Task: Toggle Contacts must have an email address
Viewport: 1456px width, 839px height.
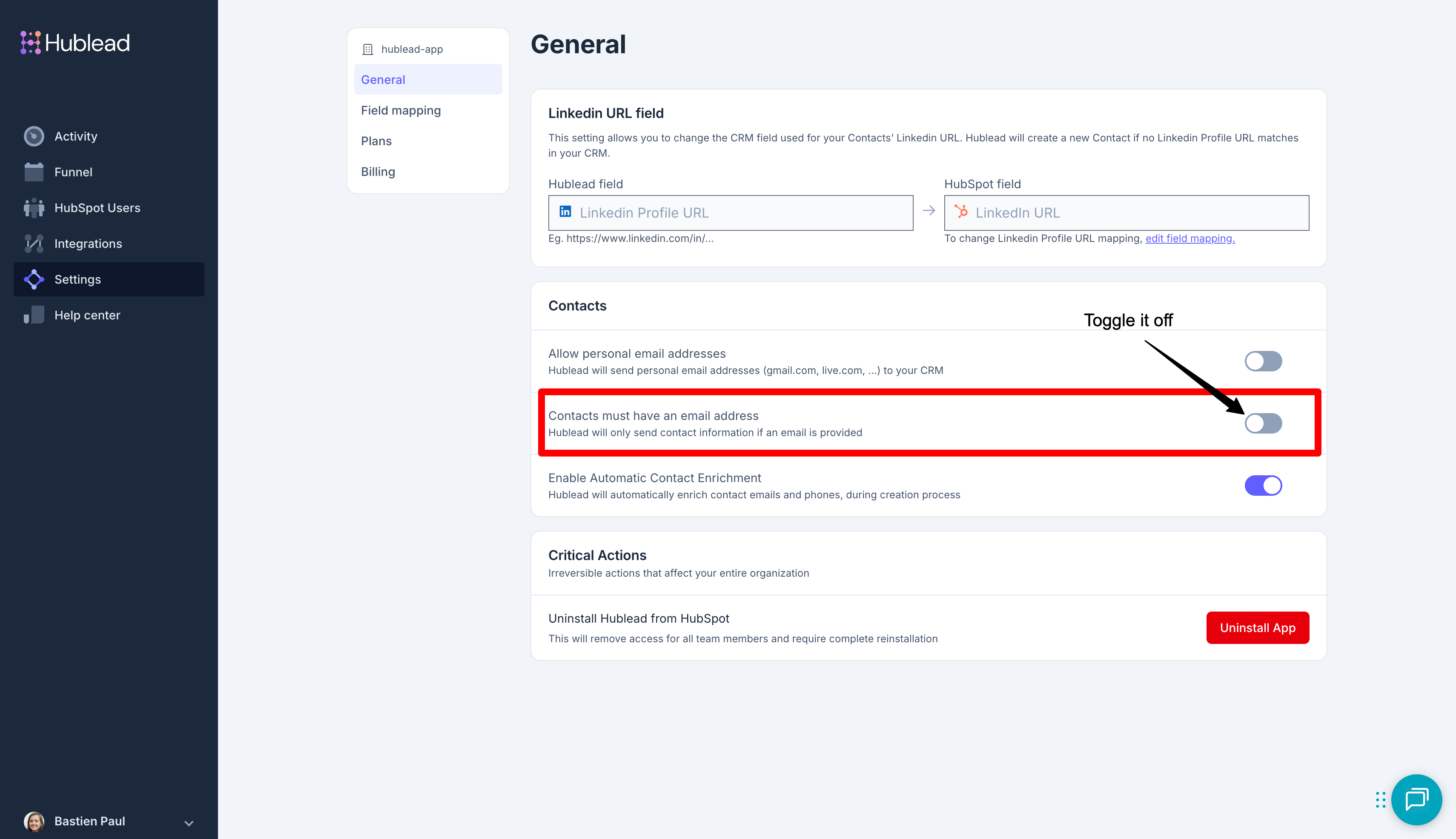Action: click(1262, 423)
